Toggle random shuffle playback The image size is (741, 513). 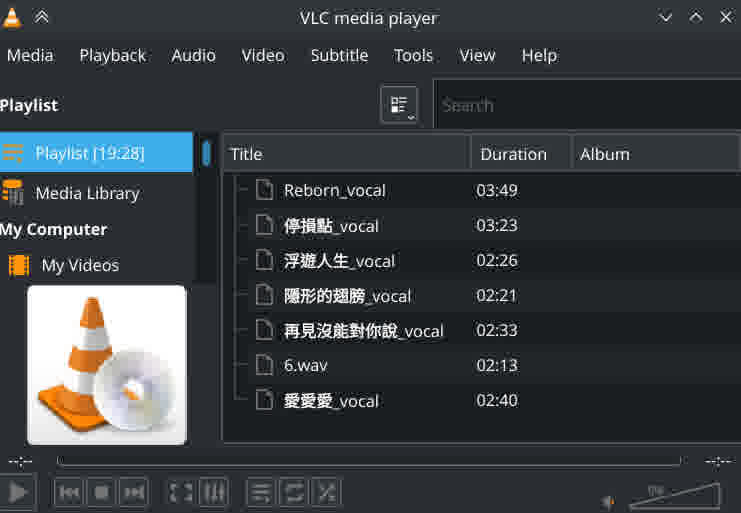pos(327,493)
